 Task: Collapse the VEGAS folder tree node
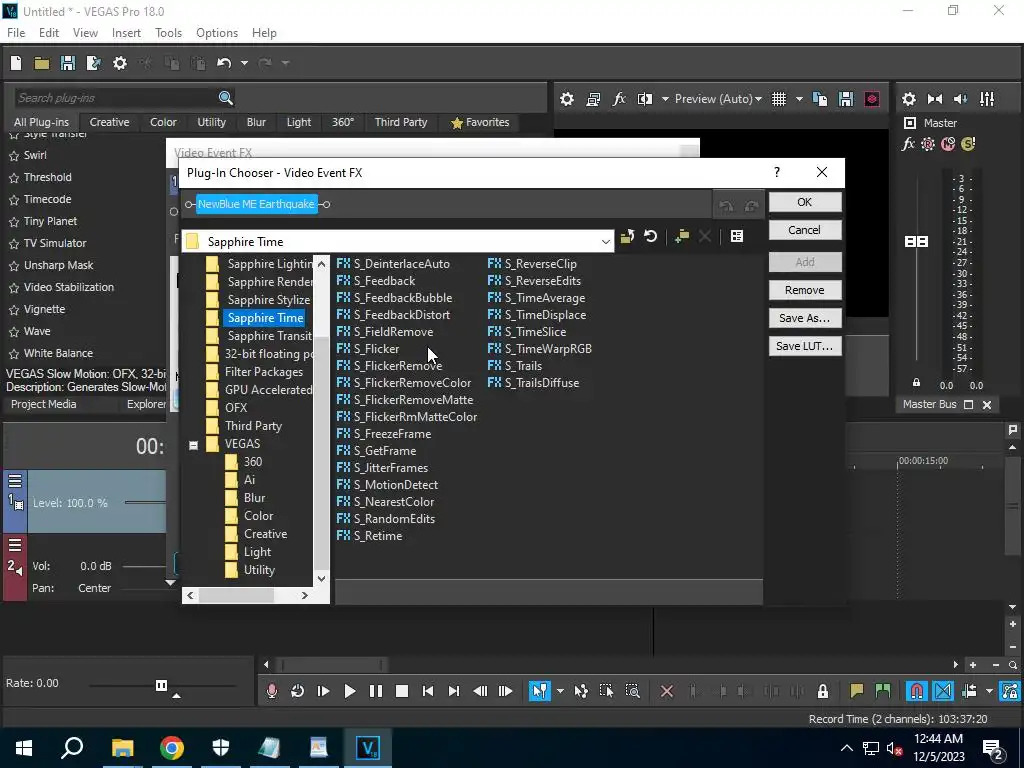coord(193,445)
